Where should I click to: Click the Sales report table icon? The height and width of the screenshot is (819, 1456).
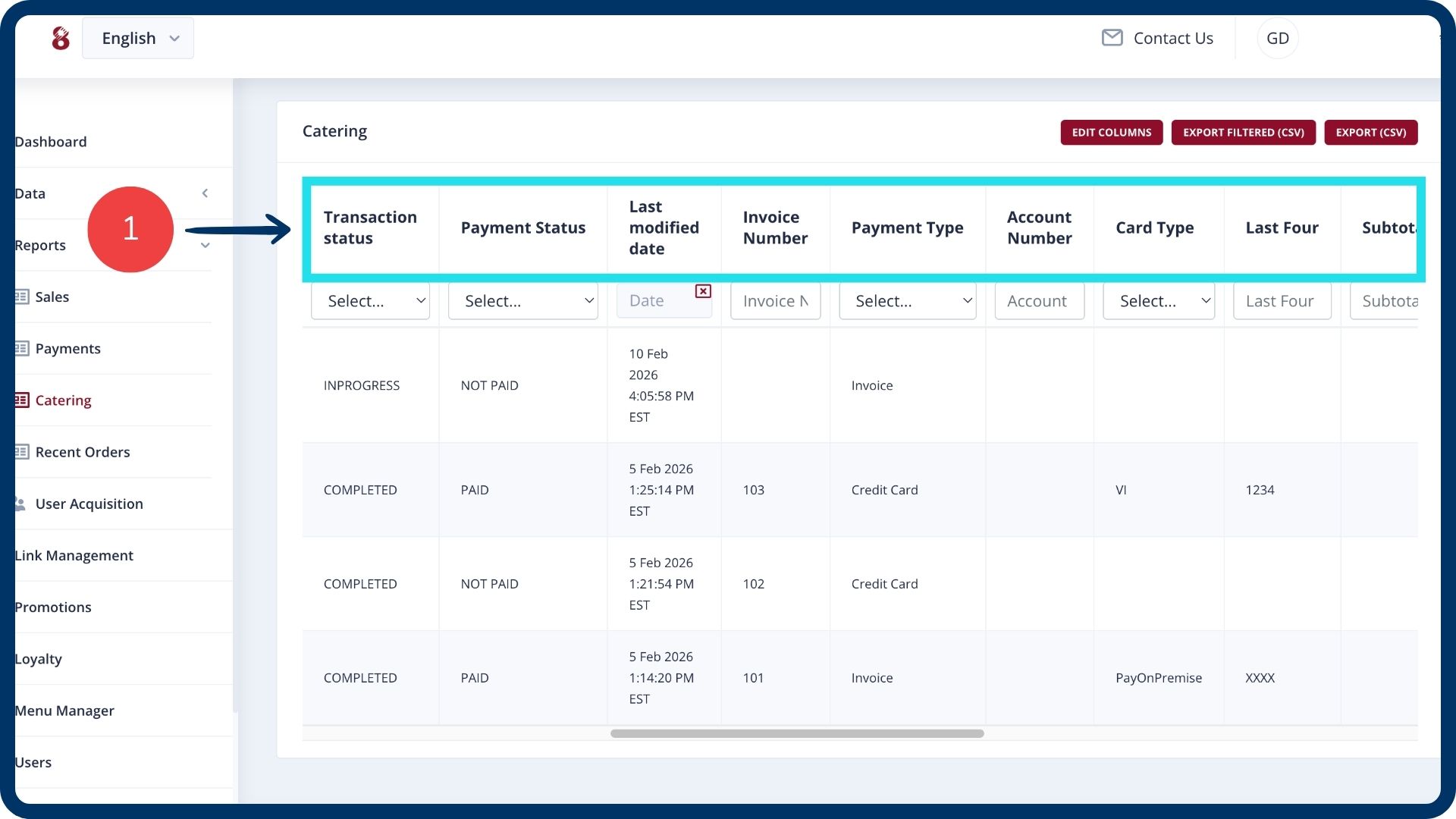[x=21, y=297]
